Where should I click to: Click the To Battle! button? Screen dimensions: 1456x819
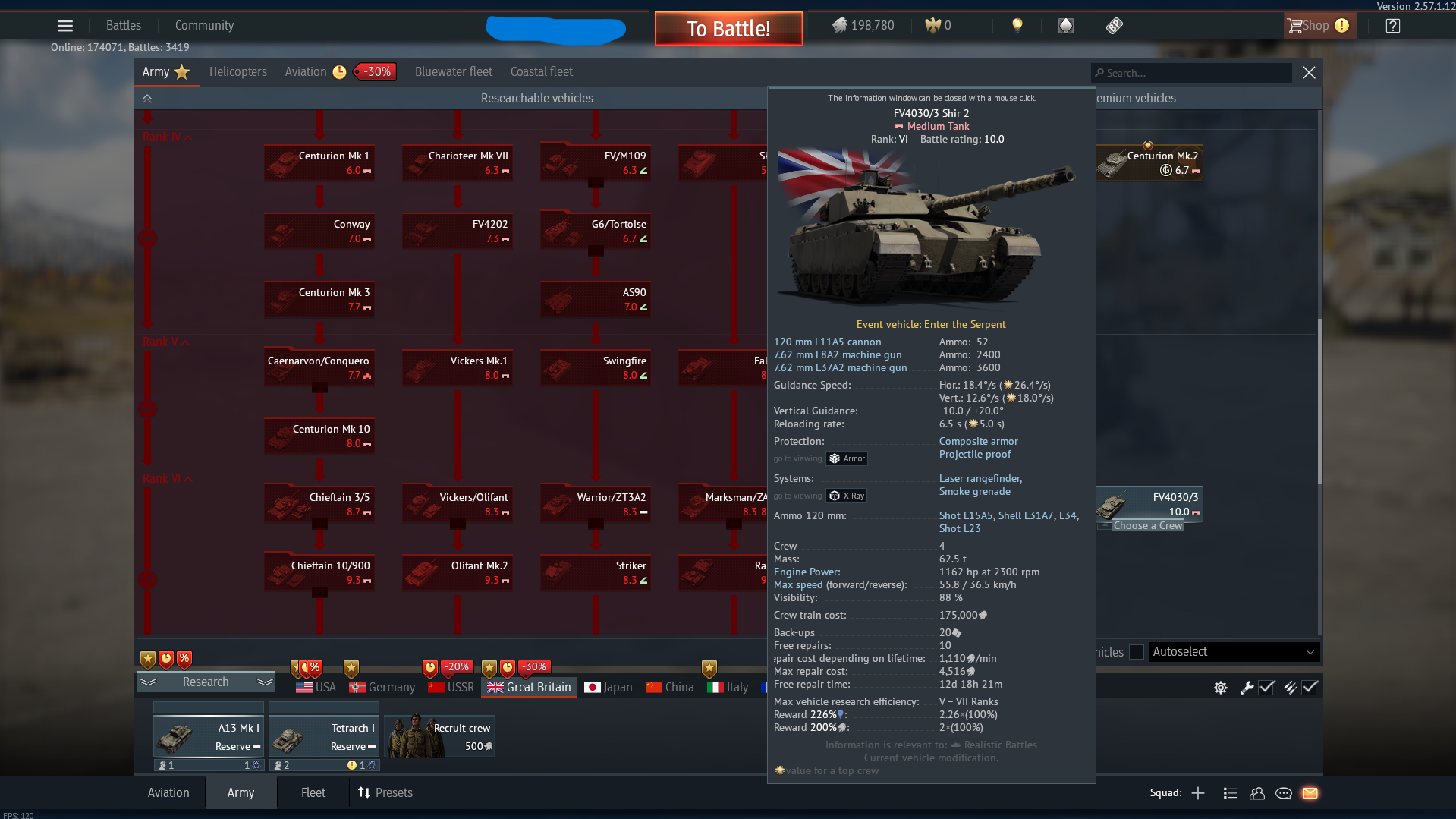(728, 29)
